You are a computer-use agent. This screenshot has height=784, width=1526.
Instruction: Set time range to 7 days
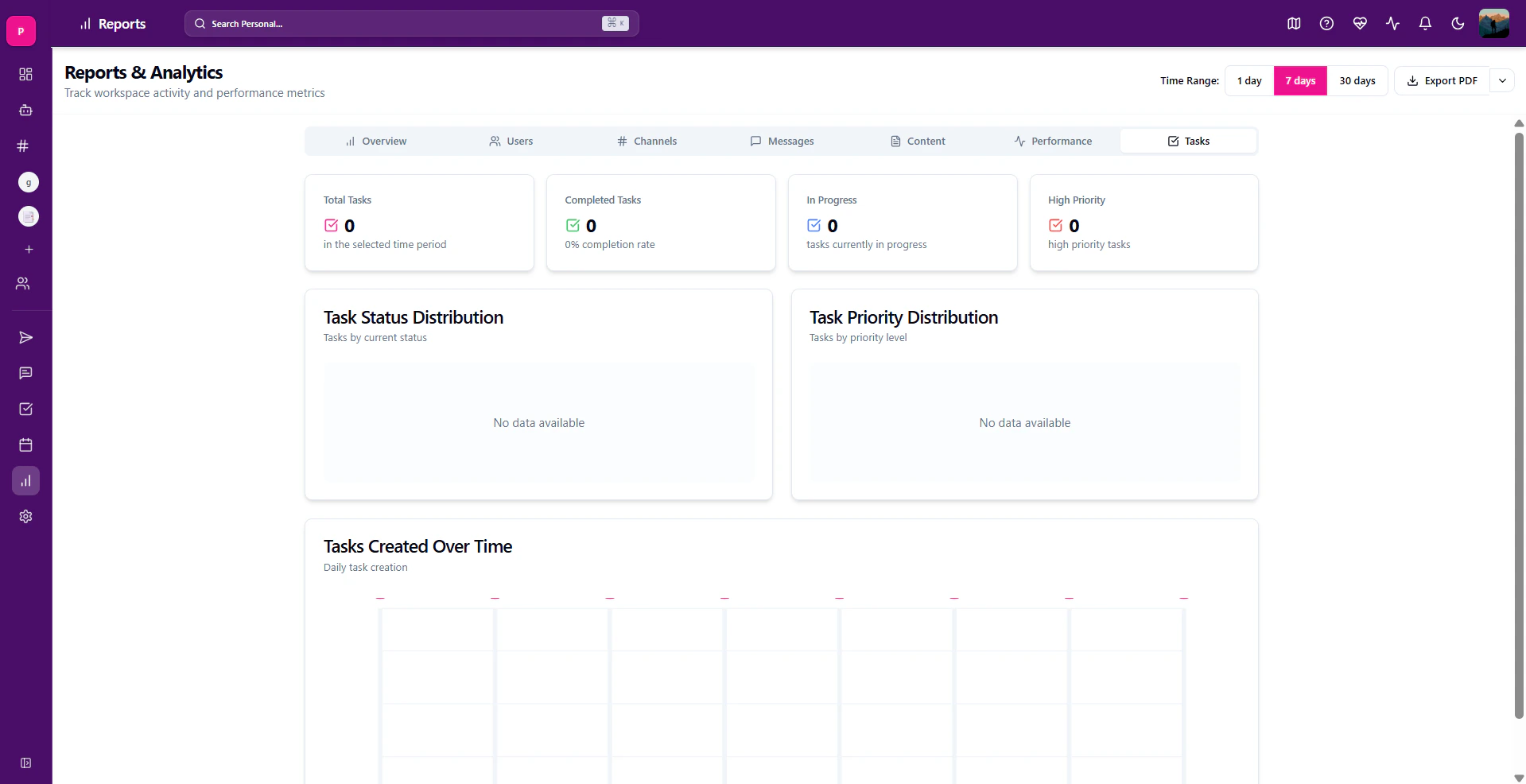click(x=1300, y=81)
